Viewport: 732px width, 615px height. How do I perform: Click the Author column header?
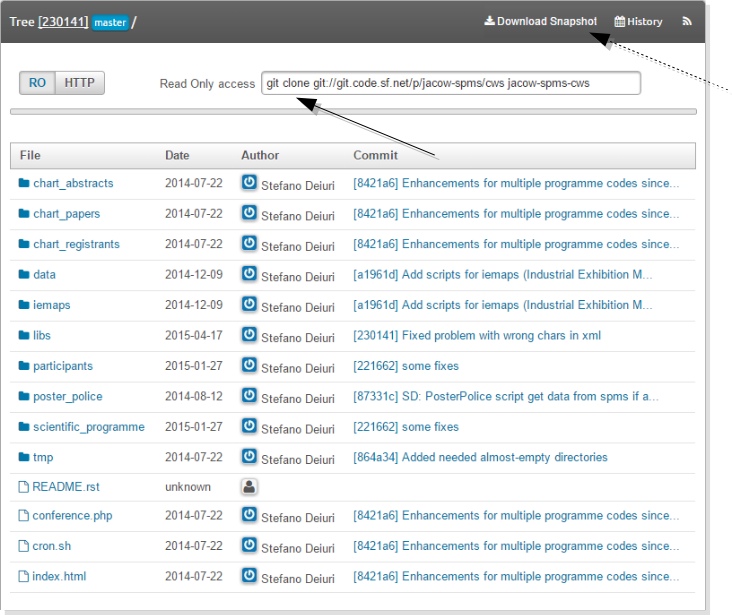click(x=260, y=156)
